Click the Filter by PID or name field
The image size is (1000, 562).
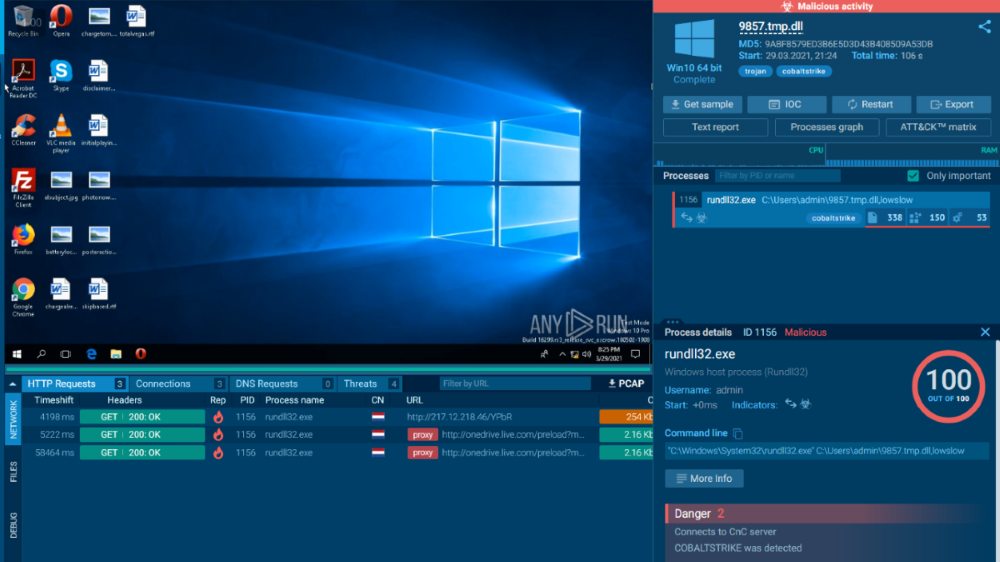pyautogui.click(x=777, y=175)
